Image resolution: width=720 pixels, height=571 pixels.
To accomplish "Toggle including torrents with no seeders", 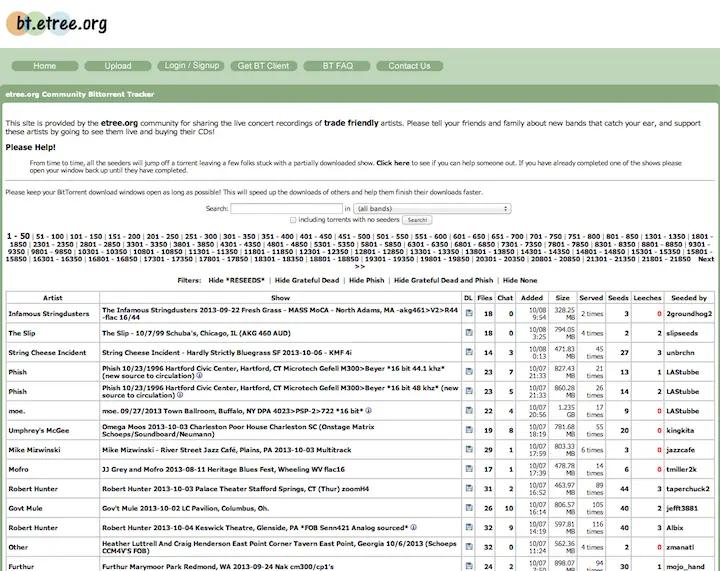I will 293,220.
